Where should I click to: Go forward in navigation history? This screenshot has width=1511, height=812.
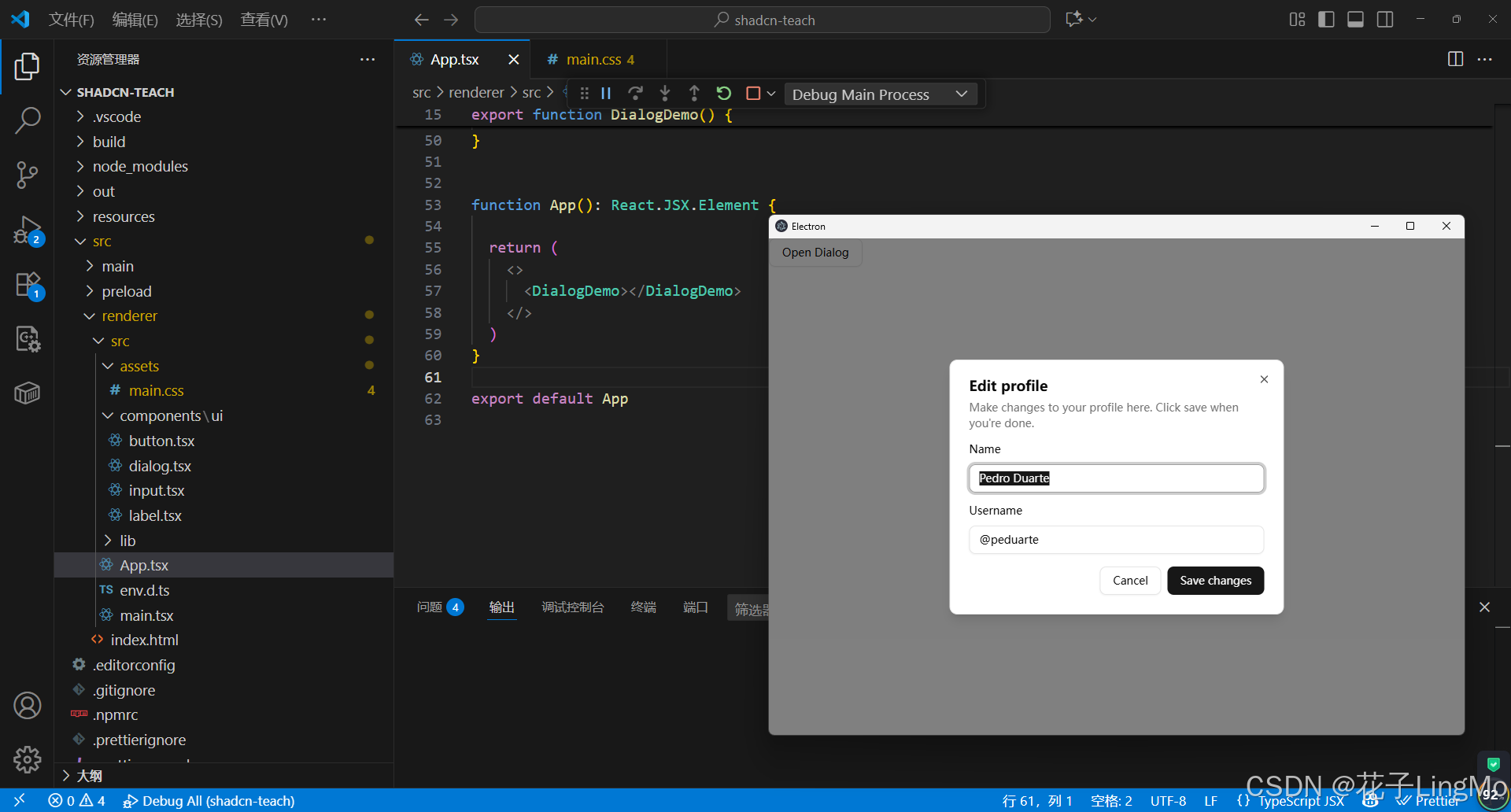(451, 20)
